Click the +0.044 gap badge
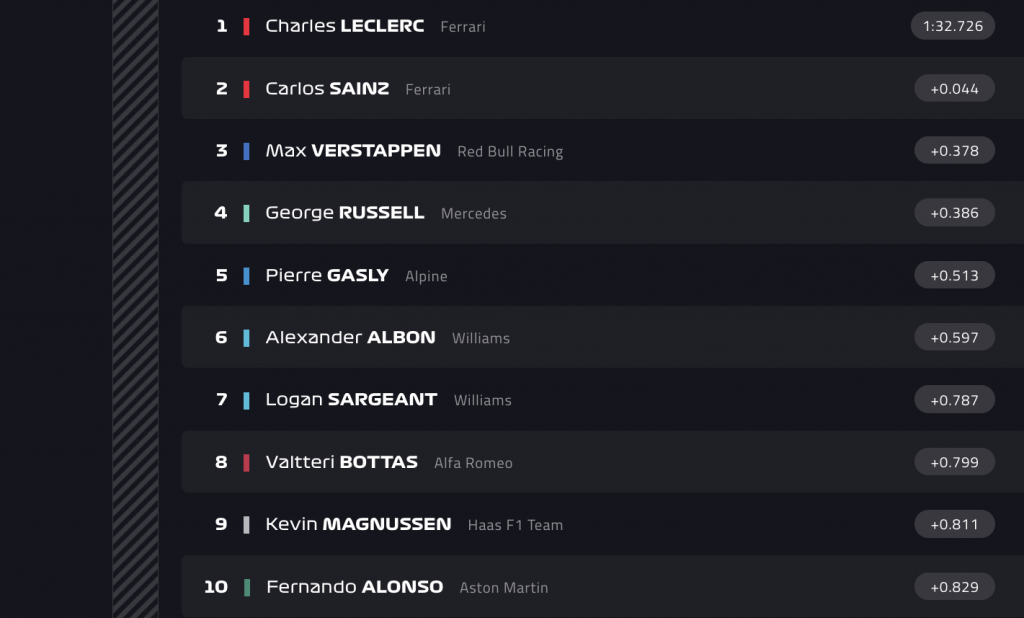 point(954,88)
